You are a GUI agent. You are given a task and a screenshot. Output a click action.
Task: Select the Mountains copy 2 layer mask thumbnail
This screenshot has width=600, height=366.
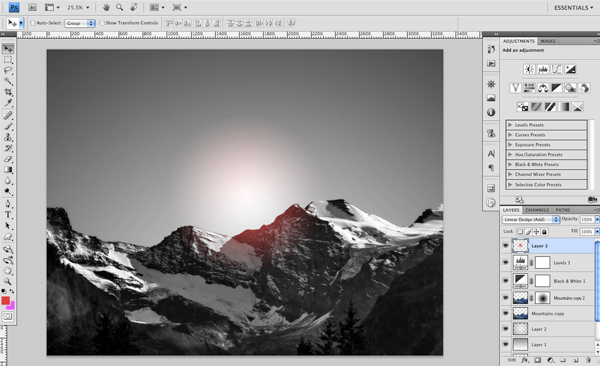[542, 298]
